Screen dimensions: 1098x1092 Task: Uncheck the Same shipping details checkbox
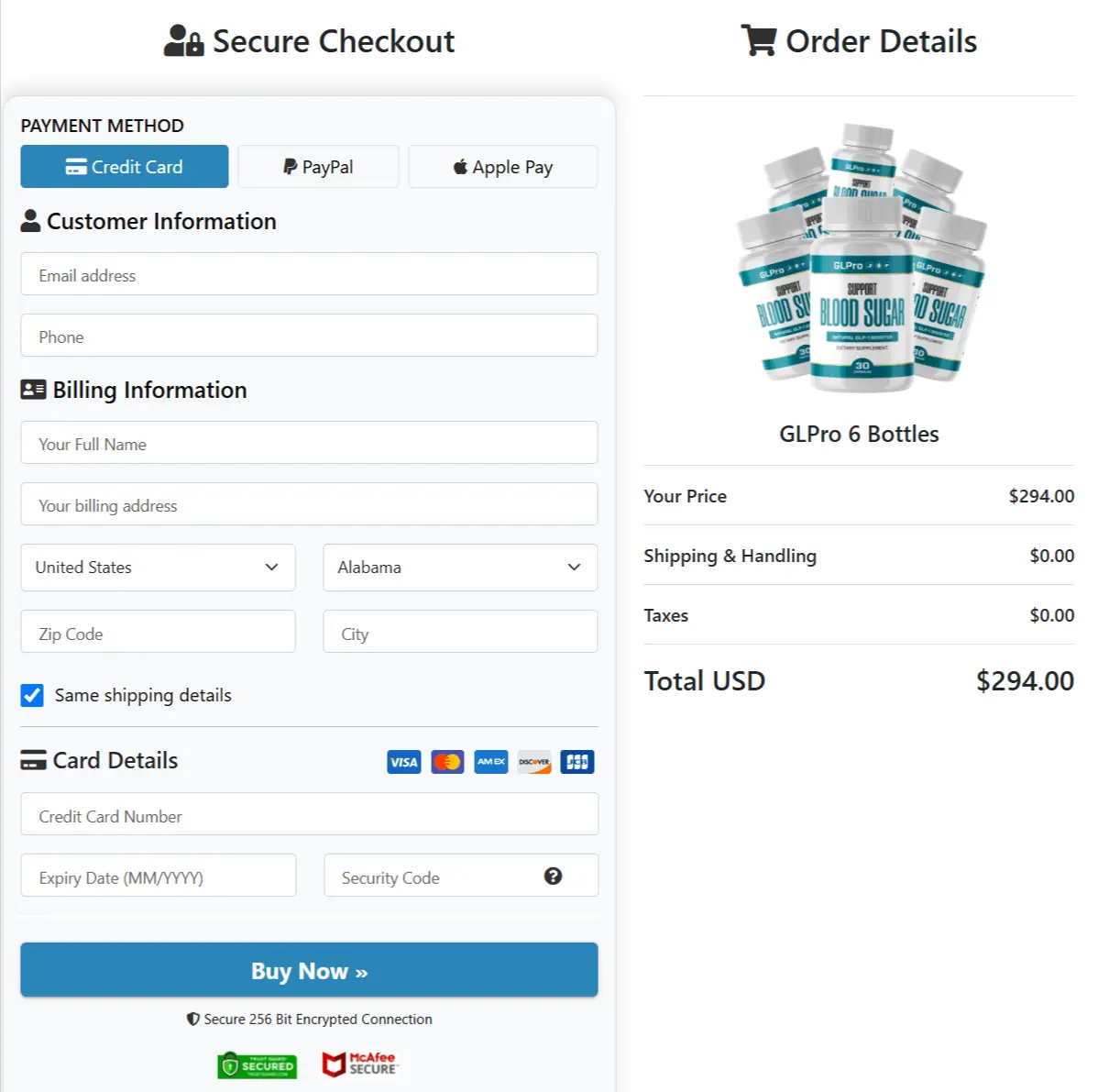(x=32, y=695)
